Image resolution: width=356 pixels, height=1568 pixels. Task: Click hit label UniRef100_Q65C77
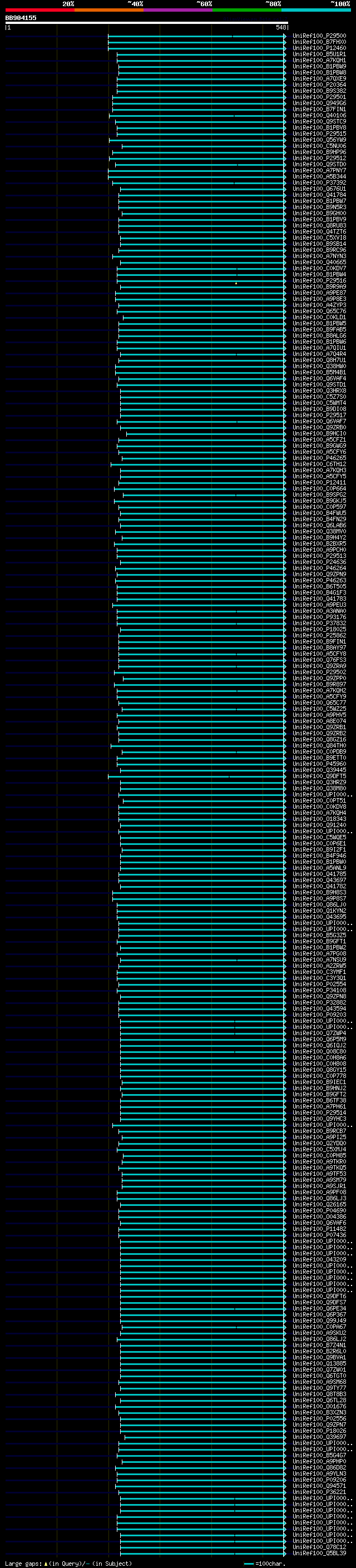coord(319,703)
